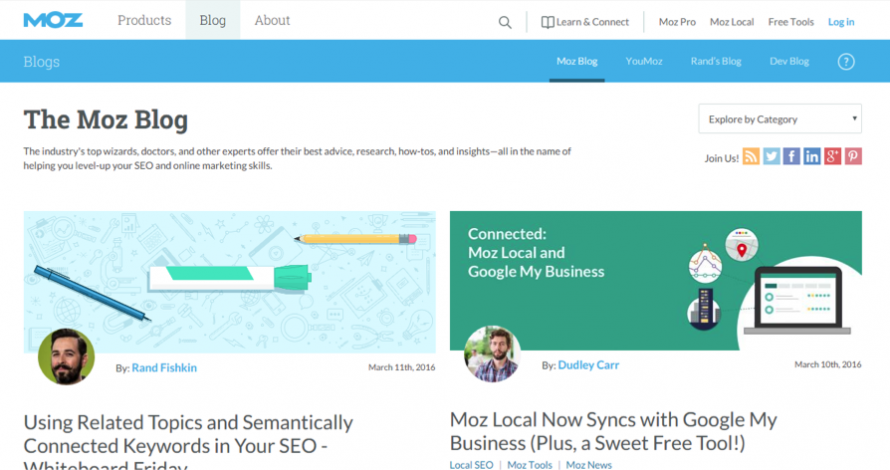Click The Moz Blog page heading

106,120
